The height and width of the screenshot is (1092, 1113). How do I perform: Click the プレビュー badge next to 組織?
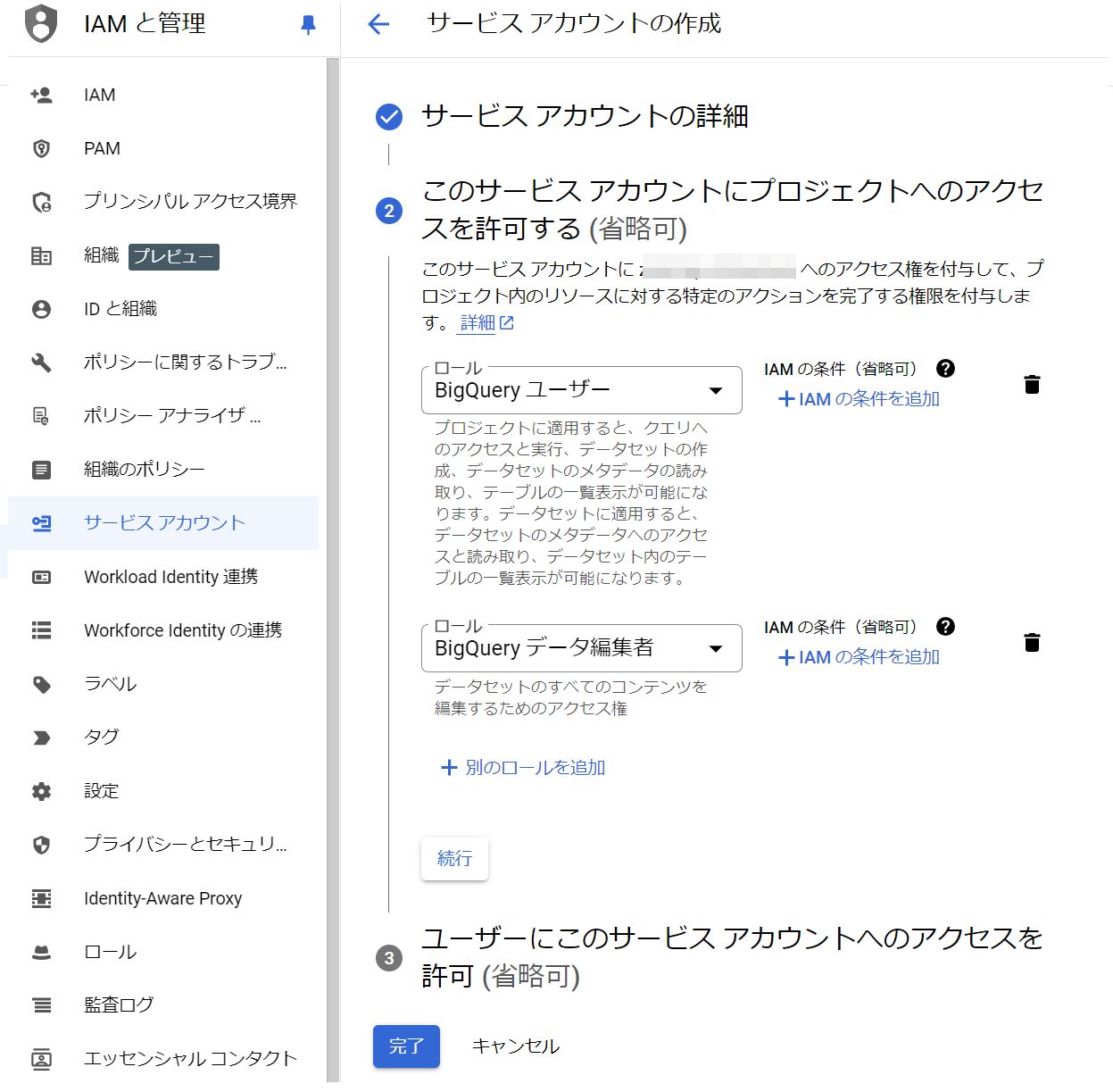point(174,256)
